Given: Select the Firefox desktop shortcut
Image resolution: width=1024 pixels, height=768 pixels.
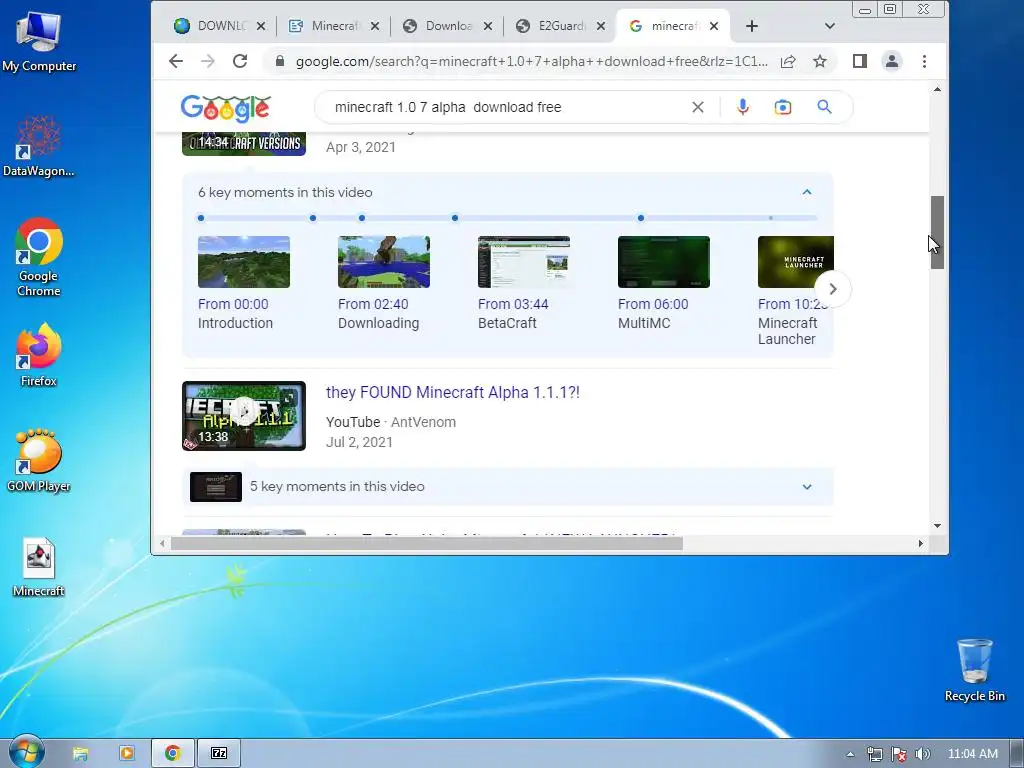Looking at the screenshot, I should tap(39, 355).
